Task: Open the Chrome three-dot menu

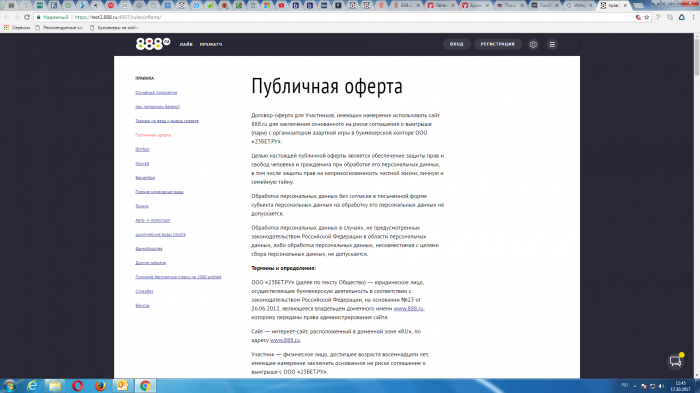Action: pyautogui.click(x=694, y=17)
